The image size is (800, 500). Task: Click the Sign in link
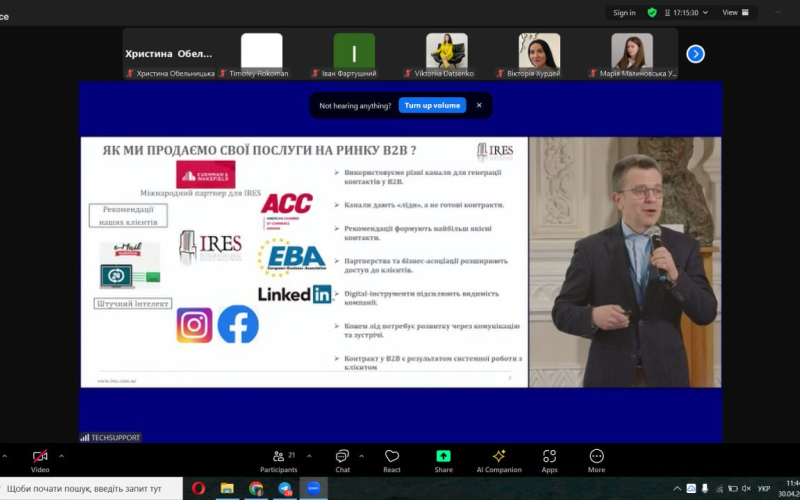624,13
